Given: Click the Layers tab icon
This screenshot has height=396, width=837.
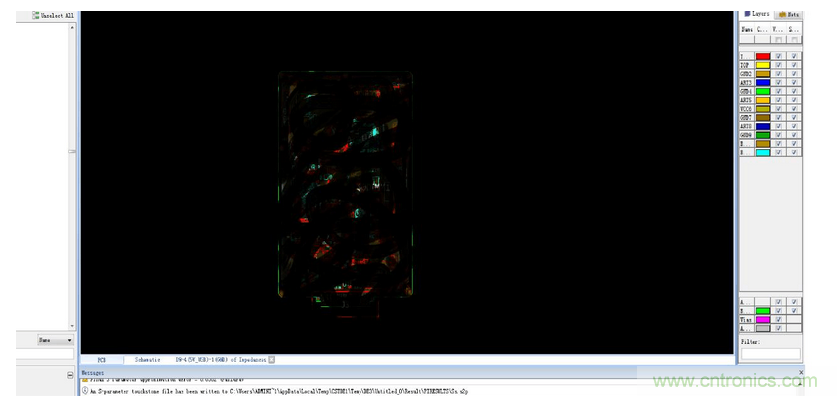Looking at the screenshot, I should pos(747,14).
